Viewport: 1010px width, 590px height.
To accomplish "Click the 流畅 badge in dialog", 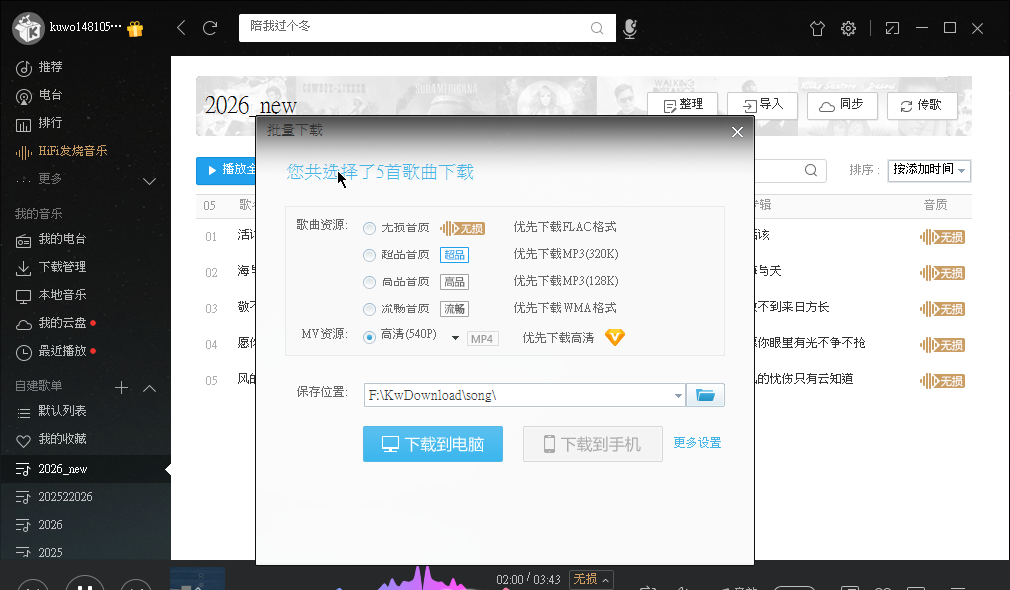I will [454, 309].
